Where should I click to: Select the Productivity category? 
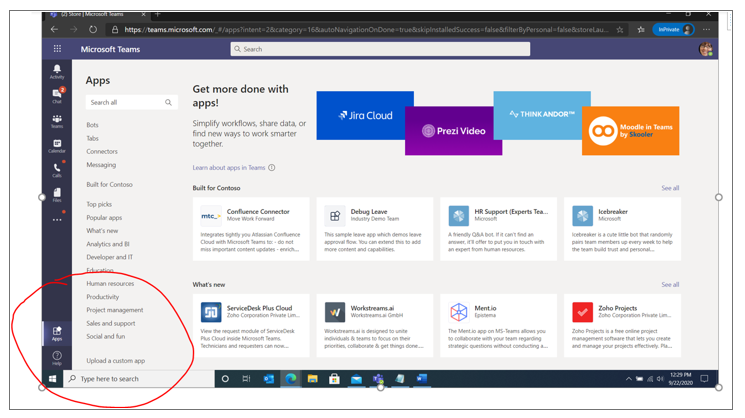(x=103, y=297)
